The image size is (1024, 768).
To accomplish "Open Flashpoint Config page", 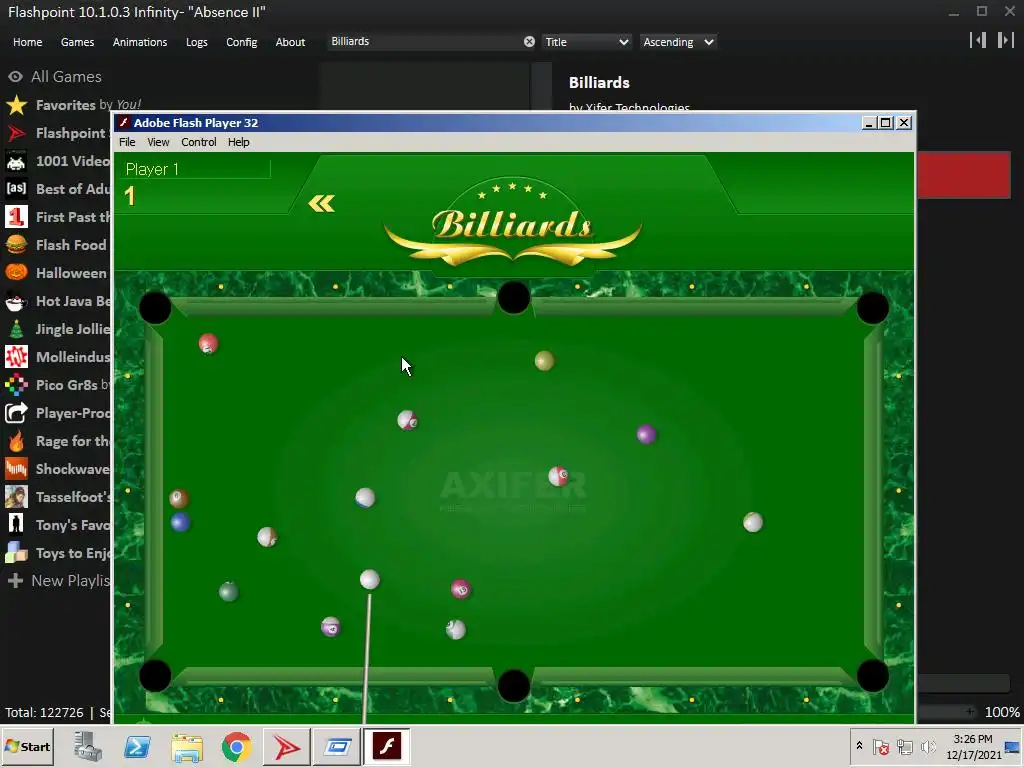I will pos(242,42).
